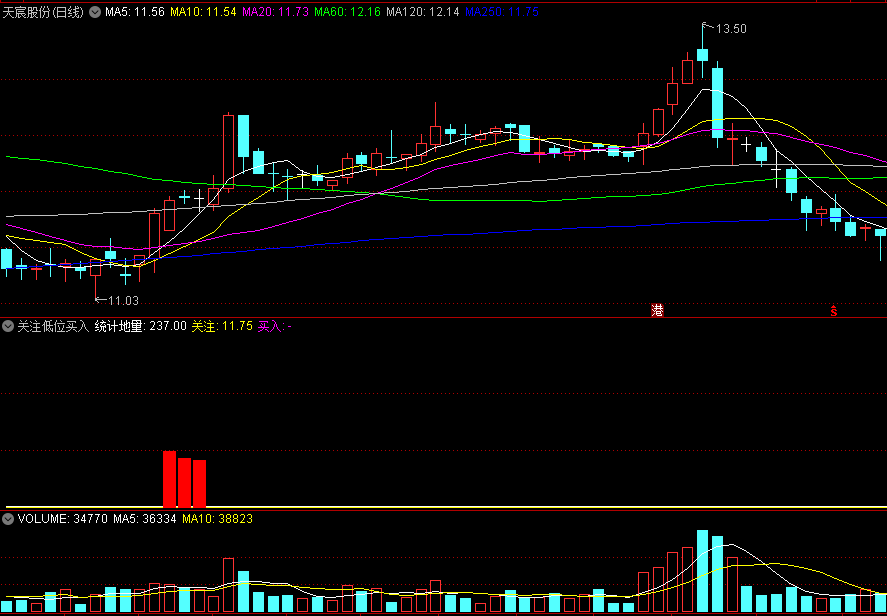Click the MA60: 12.16 label
This screenshot has width=887, height=616.
pos(347,12)
